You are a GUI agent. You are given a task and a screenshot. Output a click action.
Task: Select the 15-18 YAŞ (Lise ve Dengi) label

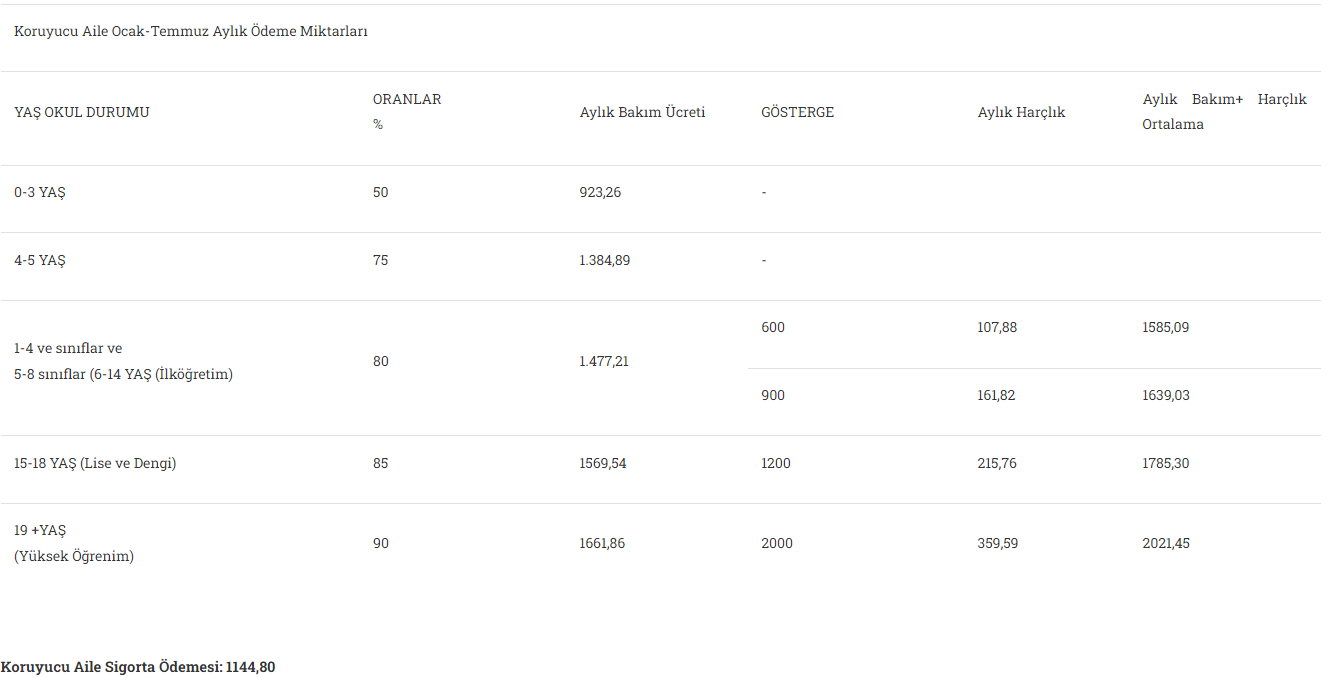point(95,463)
